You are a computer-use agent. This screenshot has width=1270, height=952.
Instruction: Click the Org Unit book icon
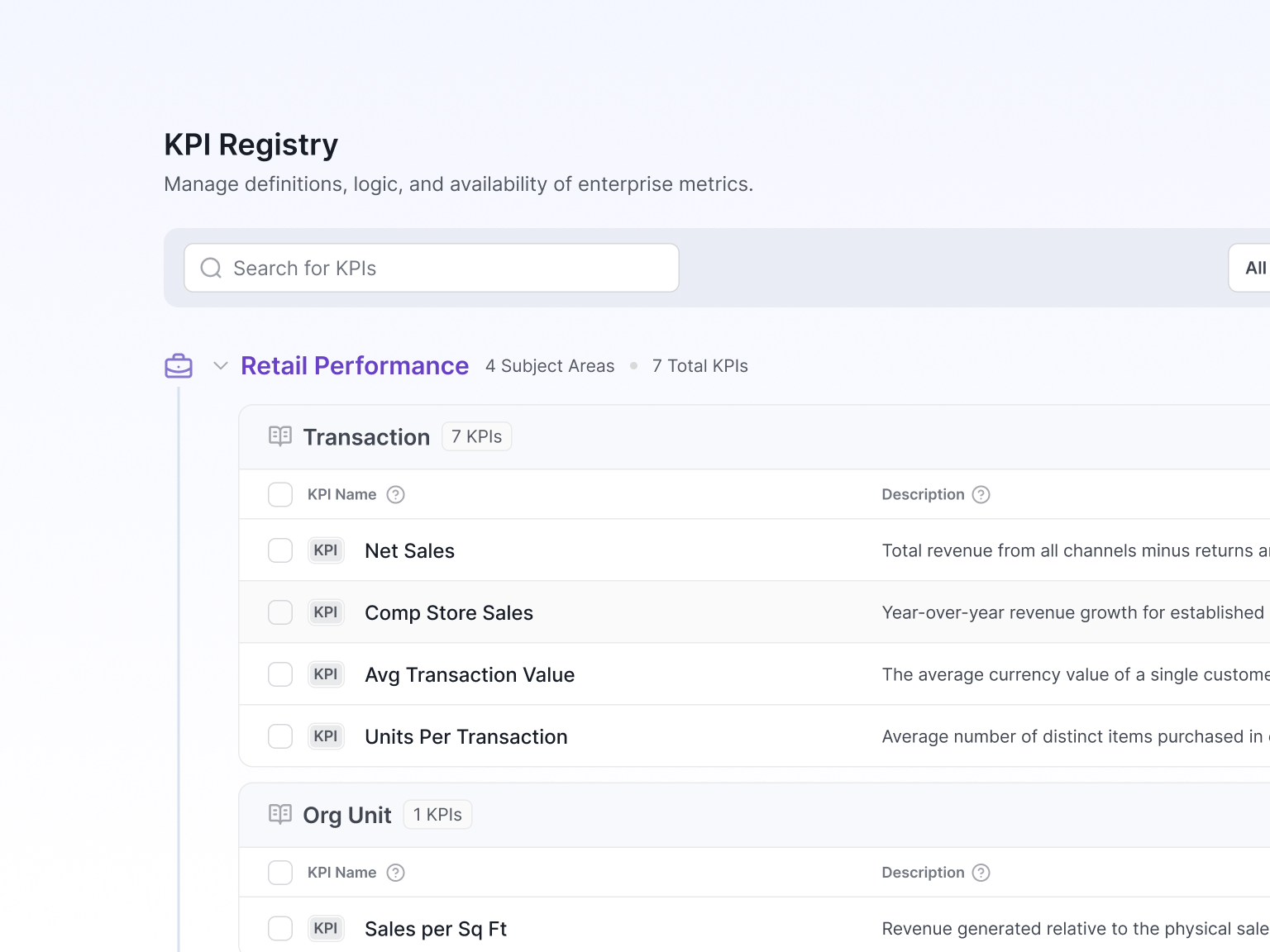(x=280, y=815)
